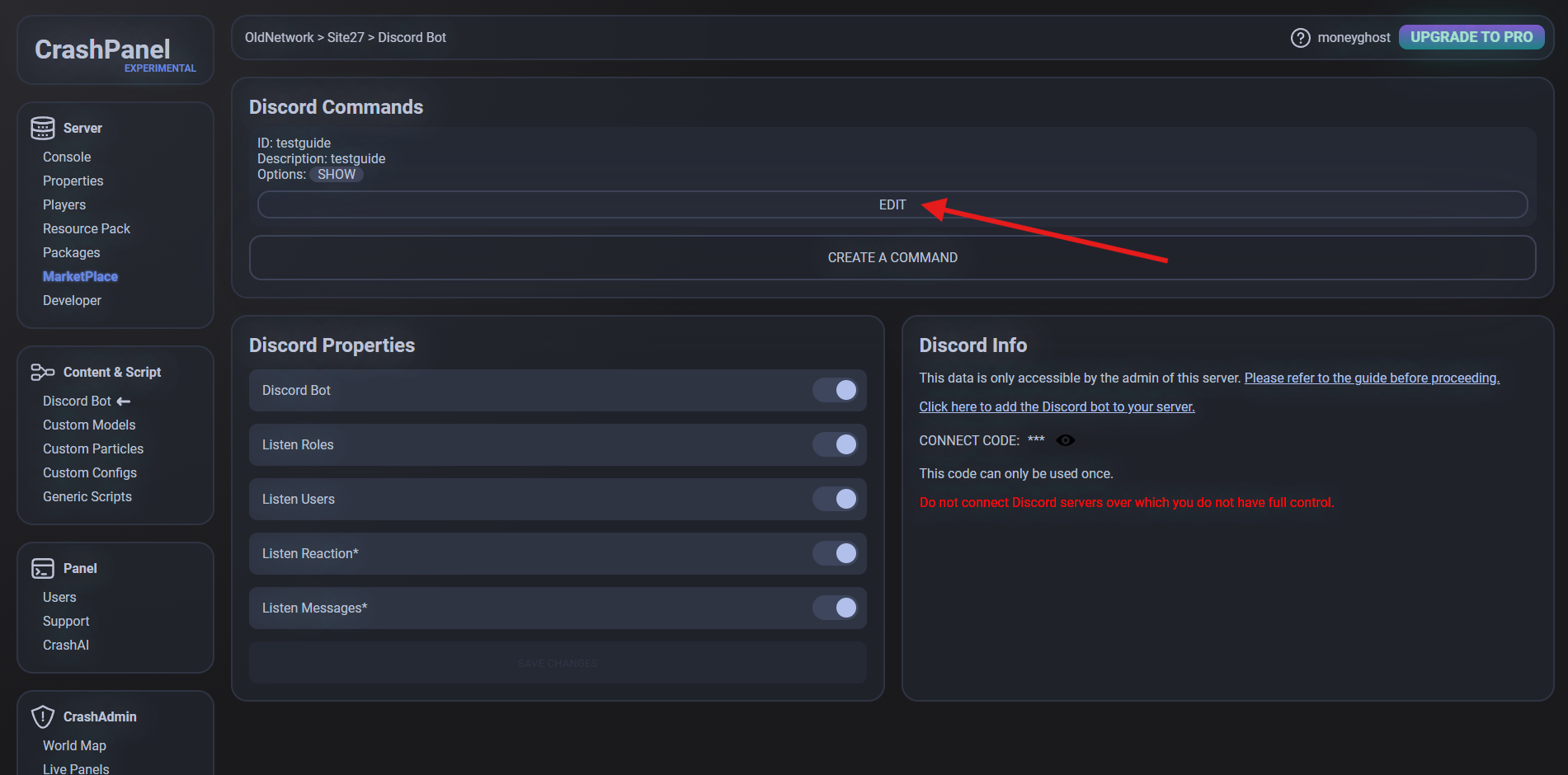1568x775 pixels.
Task: Go to Console in the sidebar
Action: click(x=67, y=157)
